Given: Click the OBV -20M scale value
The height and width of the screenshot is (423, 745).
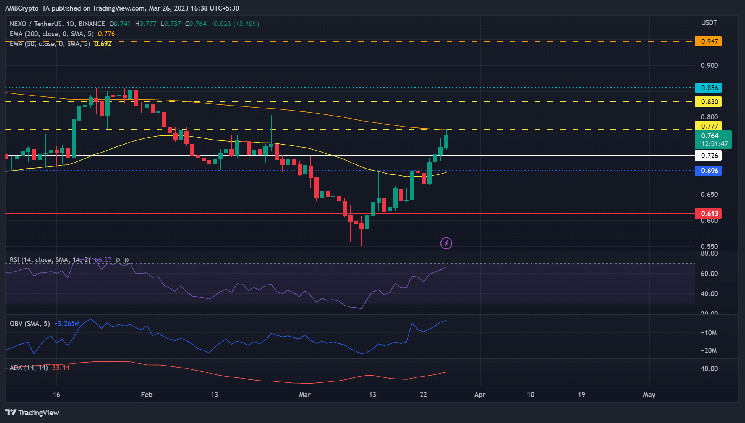Looking at the screenshot, I should (708, 351).
